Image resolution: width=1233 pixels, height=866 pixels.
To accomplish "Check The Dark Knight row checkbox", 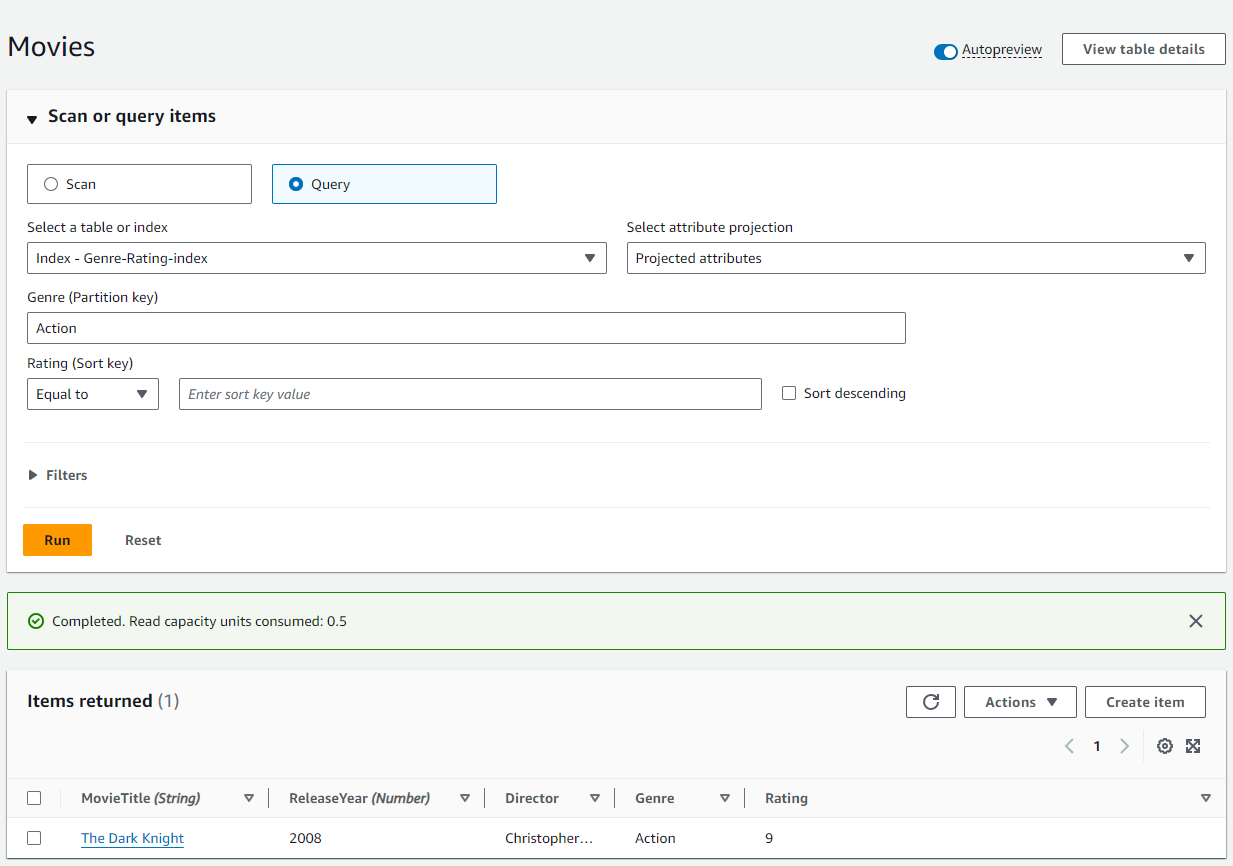I will click(34, 838).
